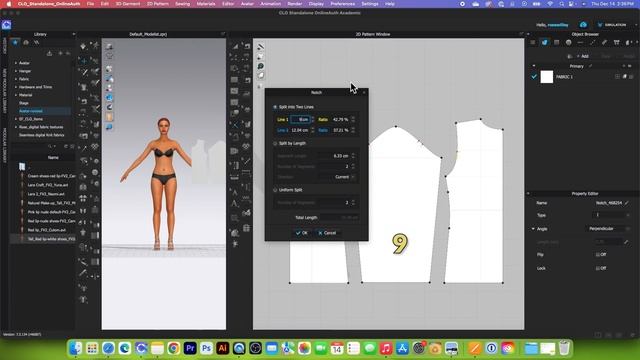Open Illustrator from the dock
Image resolution: width=640 pixels, height=360 pixels.
(x=222, y=348)
